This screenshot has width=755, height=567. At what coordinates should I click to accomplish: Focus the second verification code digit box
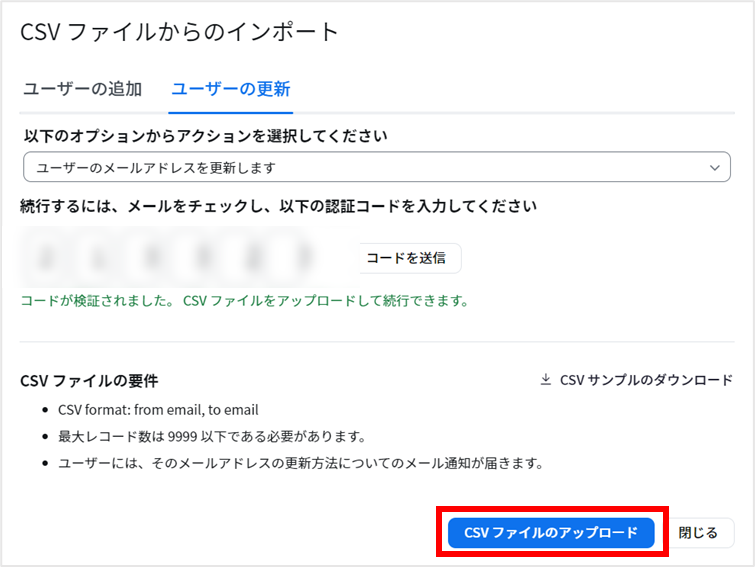pos(99,257)
